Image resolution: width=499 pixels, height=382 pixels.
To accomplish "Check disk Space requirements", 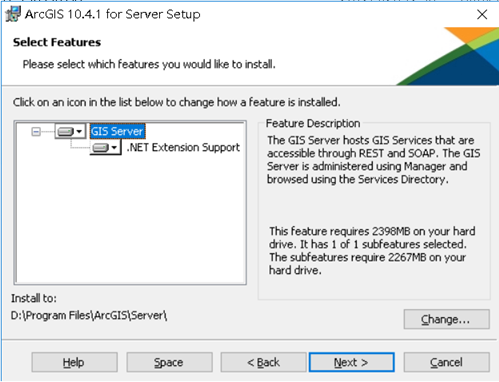I will 169,362.
